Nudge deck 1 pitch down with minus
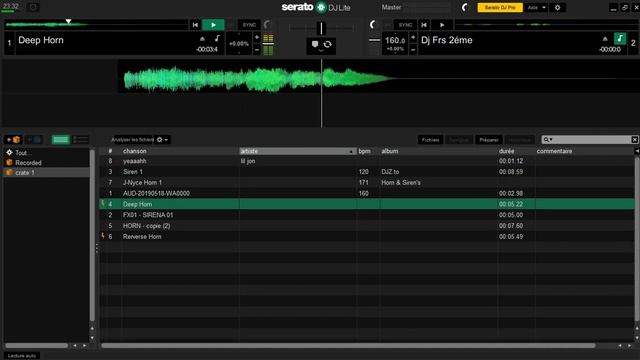This screenshot has width=640, height=360. point(257,50)
